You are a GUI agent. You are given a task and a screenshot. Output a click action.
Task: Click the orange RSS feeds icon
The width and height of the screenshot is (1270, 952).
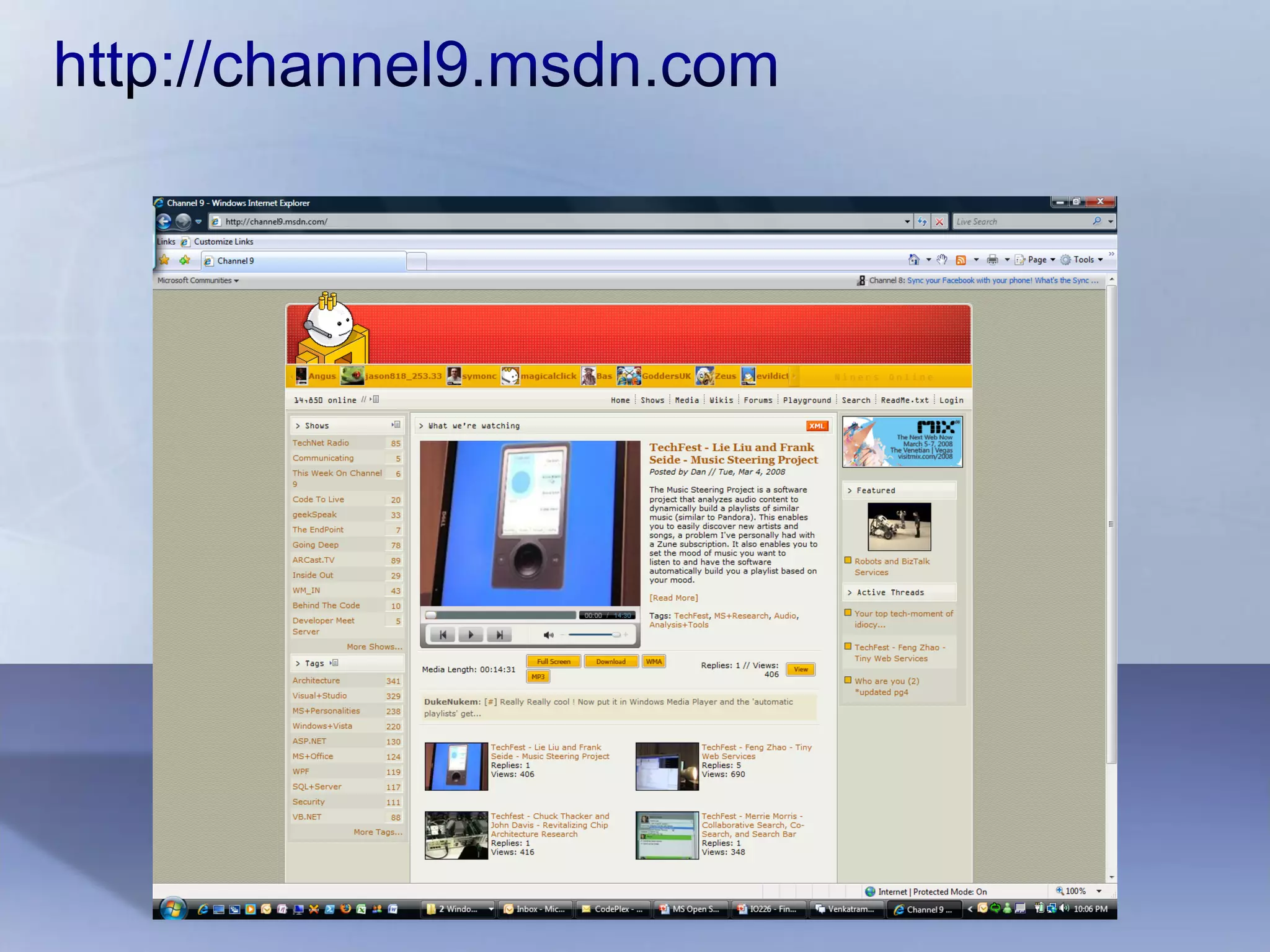coord(961,260)
